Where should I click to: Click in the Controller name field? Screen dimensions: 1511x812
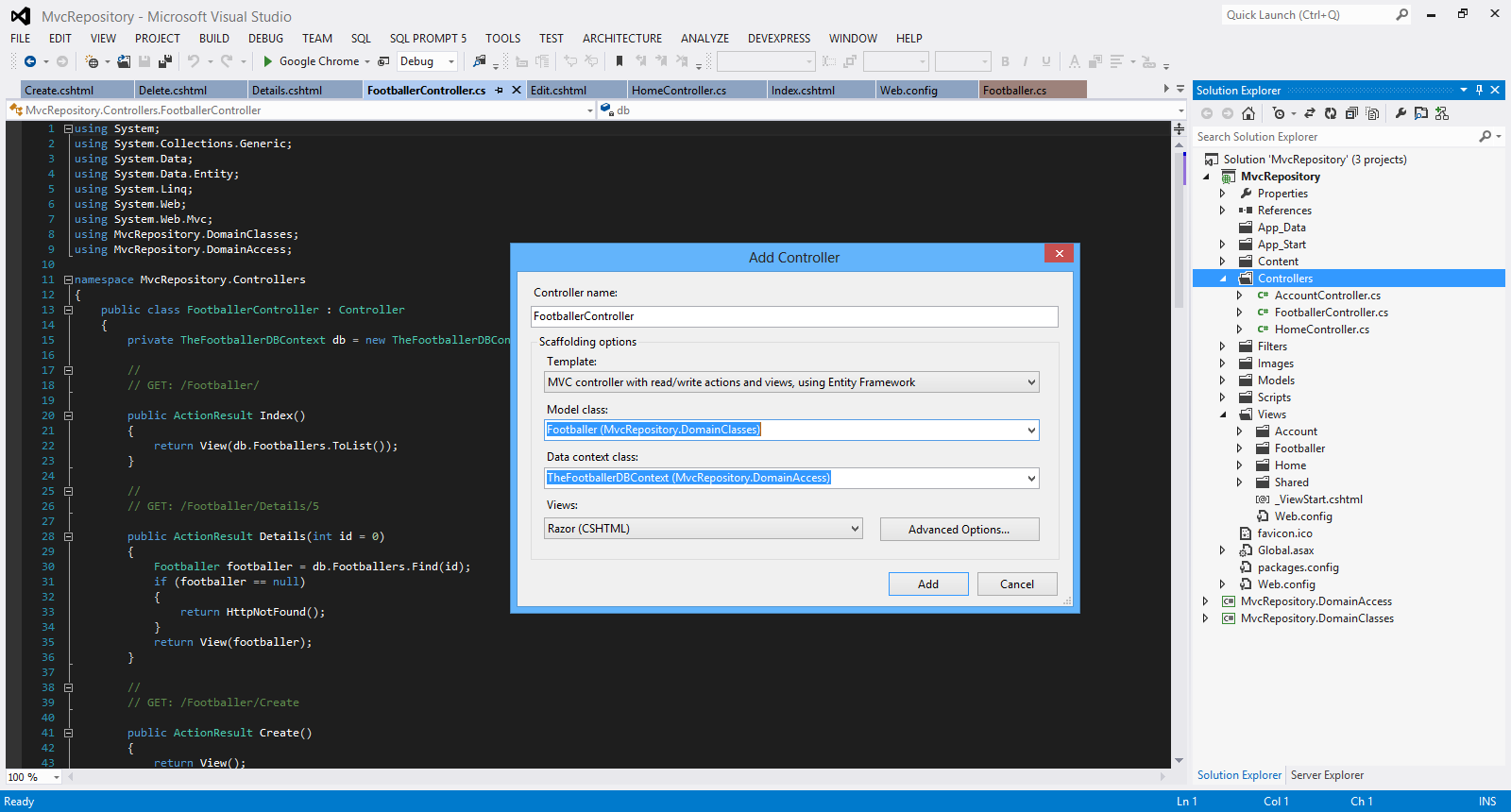795,316
